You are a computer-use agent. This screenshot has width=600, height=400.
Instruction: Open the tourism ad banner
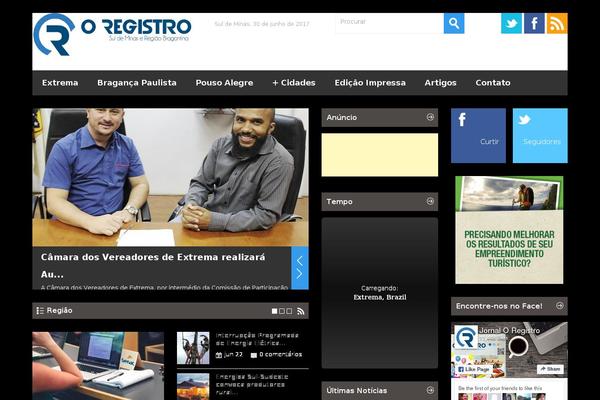point(509,230)
